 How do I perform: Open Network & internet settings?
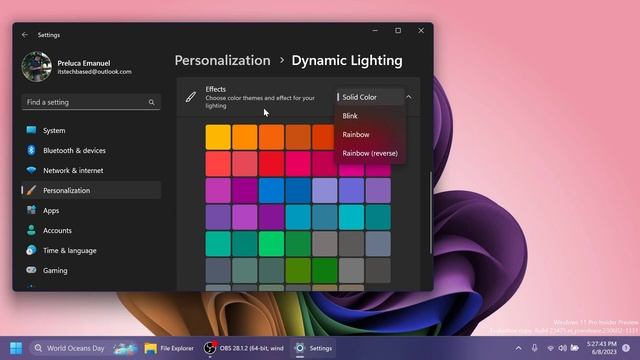(91, 170)
